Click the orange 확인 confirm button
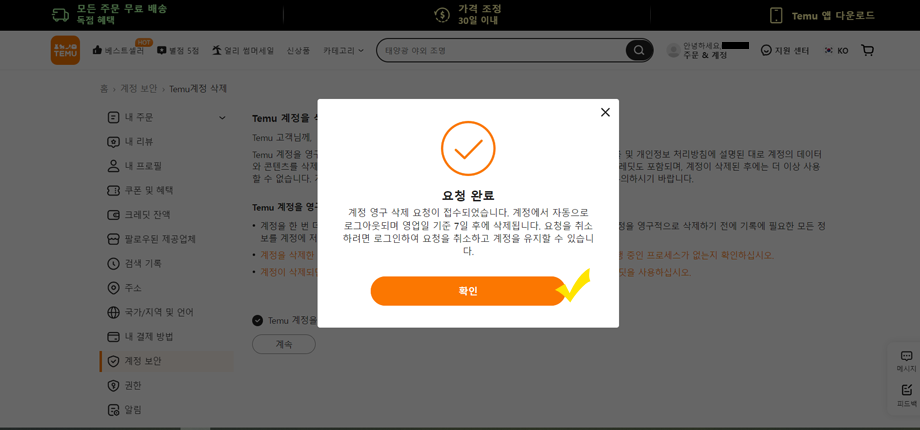The width and height of the screenshot is (920, 430). pyautogui.click(x=468, y=291)
